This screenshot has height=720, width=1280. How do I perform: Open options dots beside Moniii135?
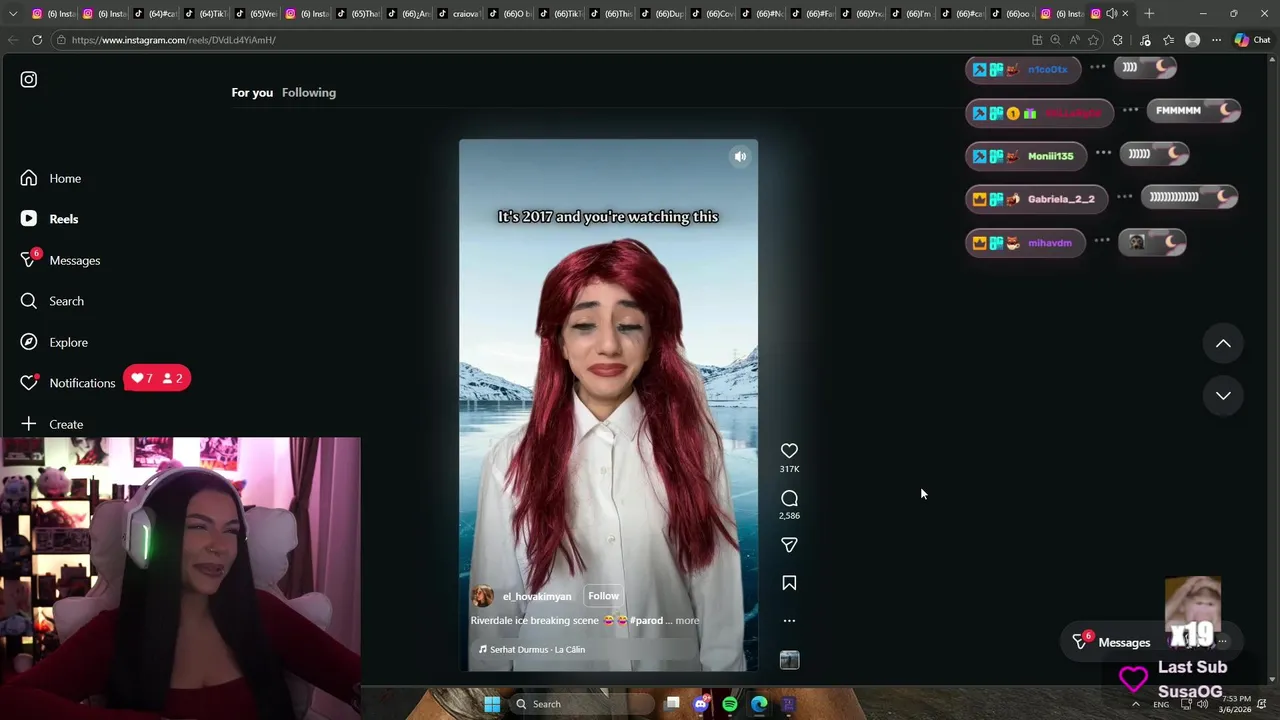coord(1104,153)
